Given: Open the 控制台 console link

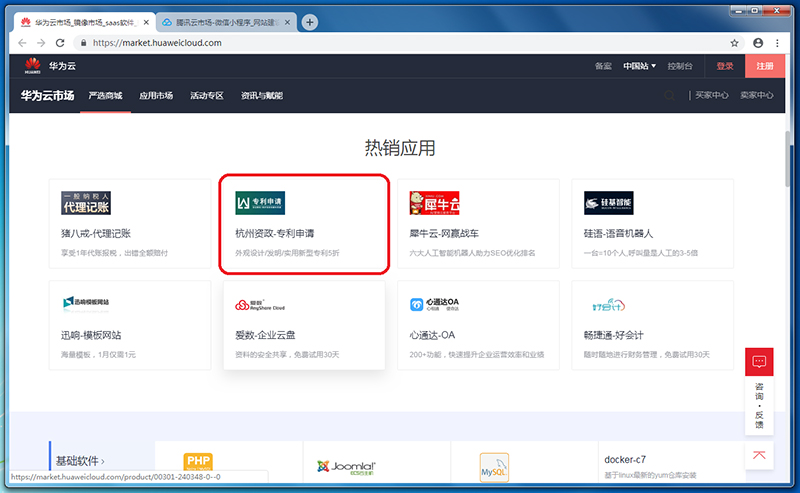Looking at the screenshot, I should (680, 66).
